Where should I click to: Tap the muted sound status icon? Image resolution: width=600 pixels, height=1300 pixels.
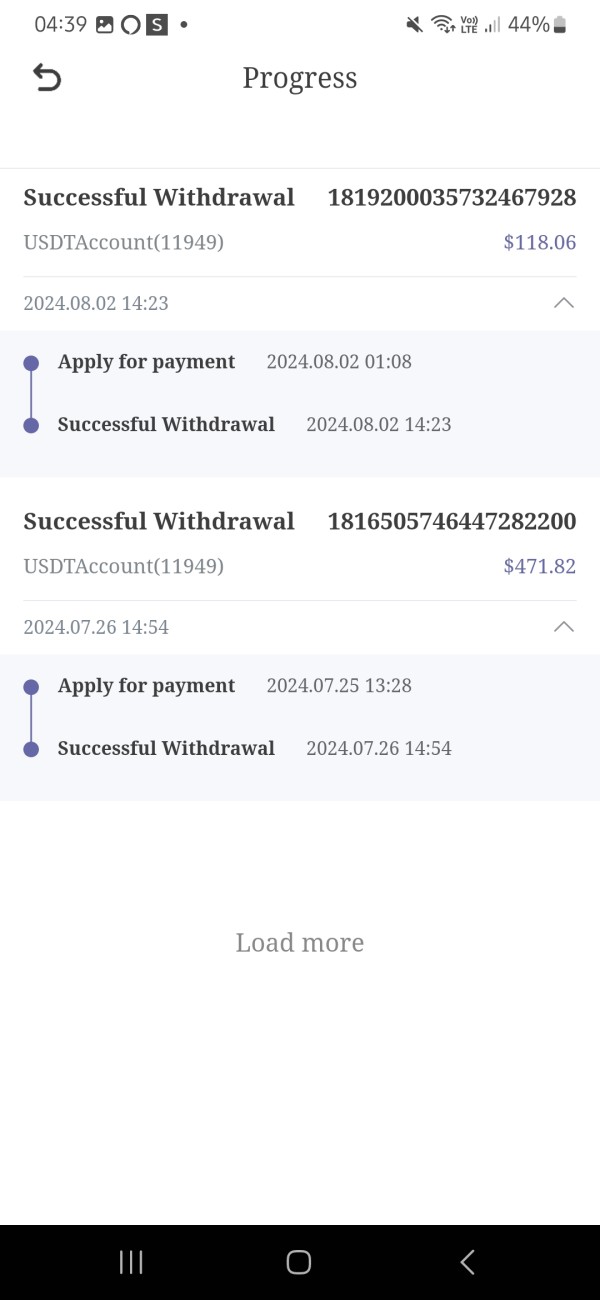coord(414,25)
